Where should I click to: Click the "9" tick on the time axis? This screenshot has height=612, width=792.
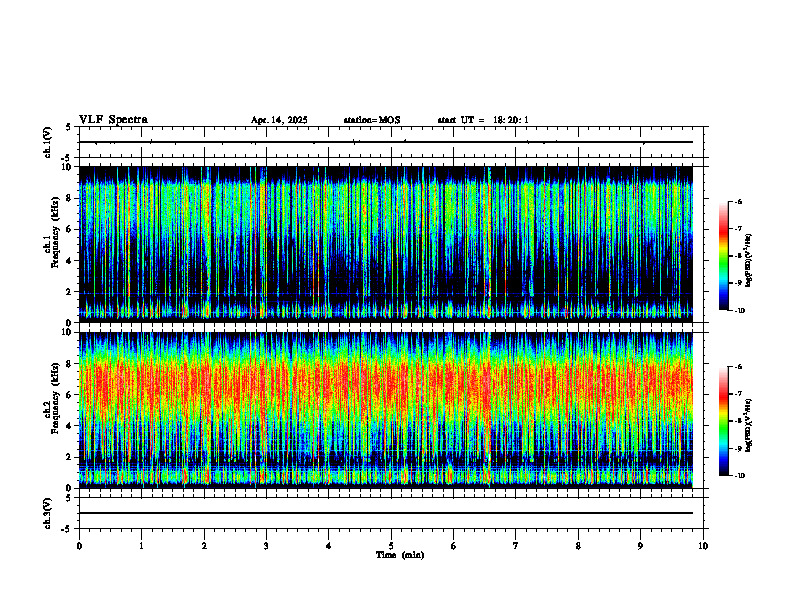[640, 546]
